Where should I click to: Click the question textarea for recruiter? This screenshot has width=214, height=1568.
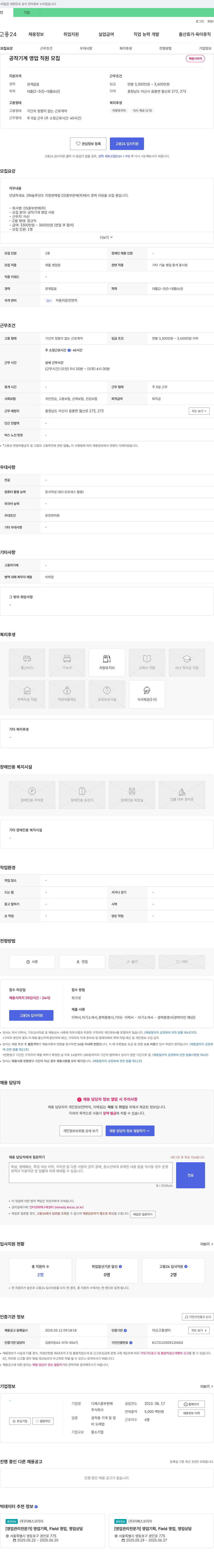click(x=91, y=1172)
